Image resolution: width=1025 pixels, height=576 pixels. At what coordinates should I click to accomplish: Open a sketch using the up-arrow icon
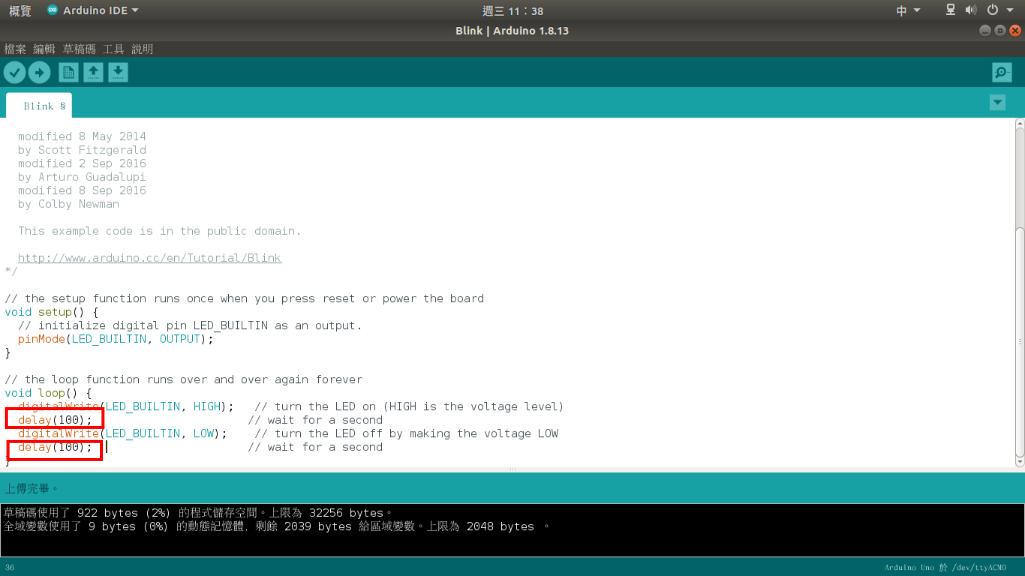[93, 73]
